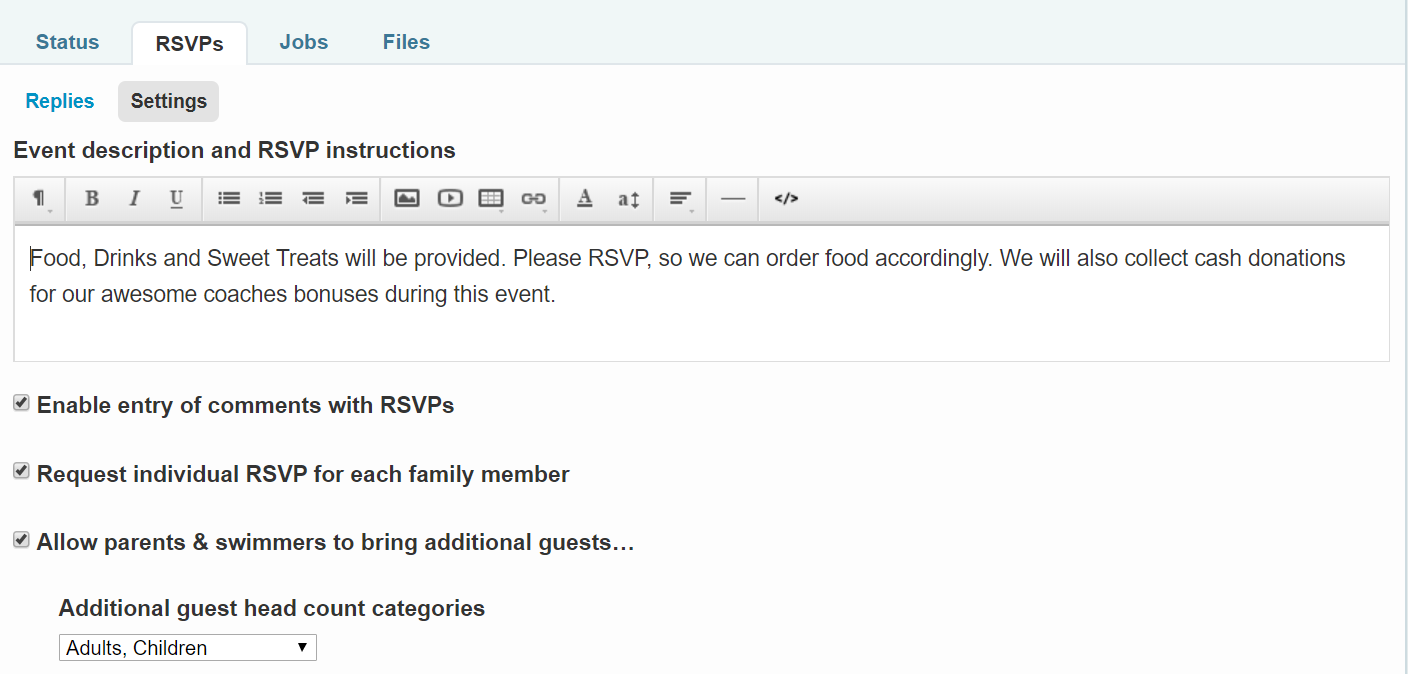Image resolution: width=1408 pixels, height=674 pixels.
Task: Insert an unordered bullet list
Action: coord(229,198)
